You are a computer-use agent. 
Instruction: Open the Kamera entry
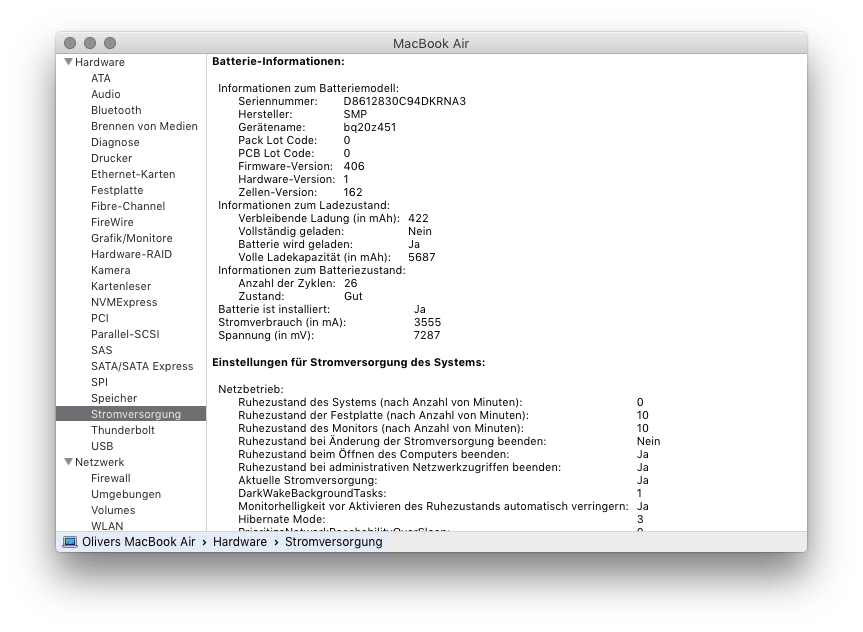click(x=111, y=270)
